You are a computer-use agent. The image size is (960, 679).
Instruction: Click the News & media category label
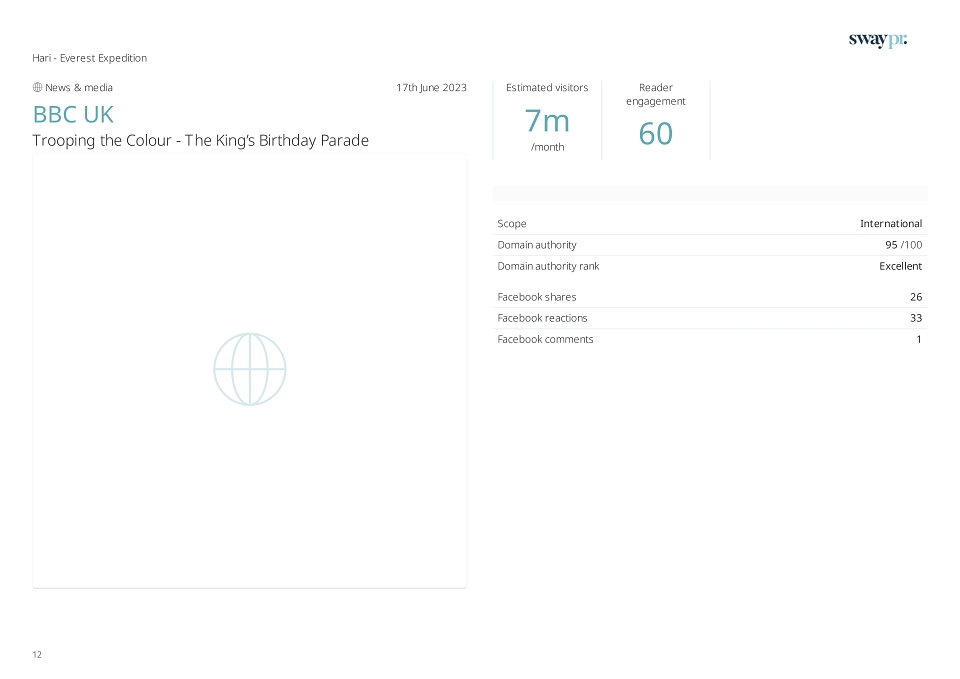pos(79,88)
